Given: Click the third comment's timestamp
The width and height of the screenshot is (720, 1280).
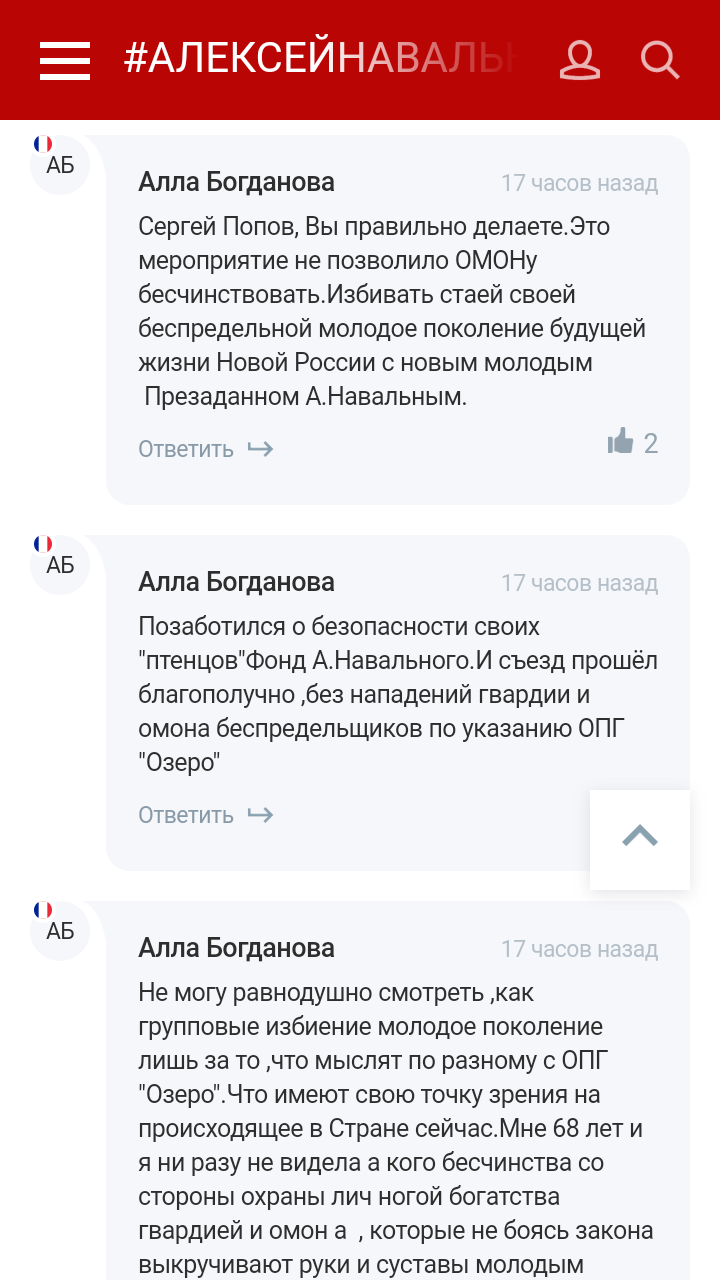Looking at the screenshot, I should (x=579, y=949).
